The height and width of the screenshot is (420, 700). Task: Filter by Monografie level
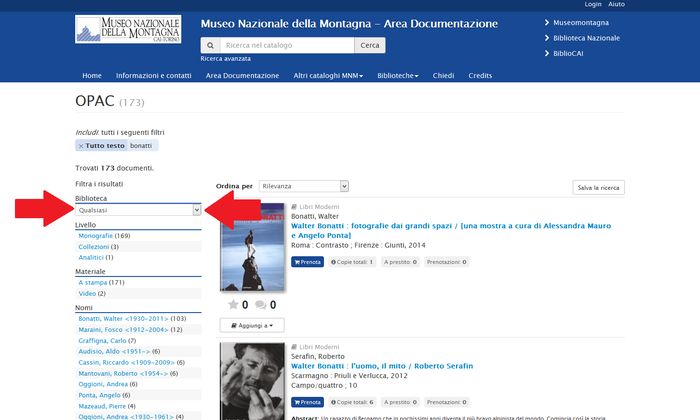coord(96,236)
